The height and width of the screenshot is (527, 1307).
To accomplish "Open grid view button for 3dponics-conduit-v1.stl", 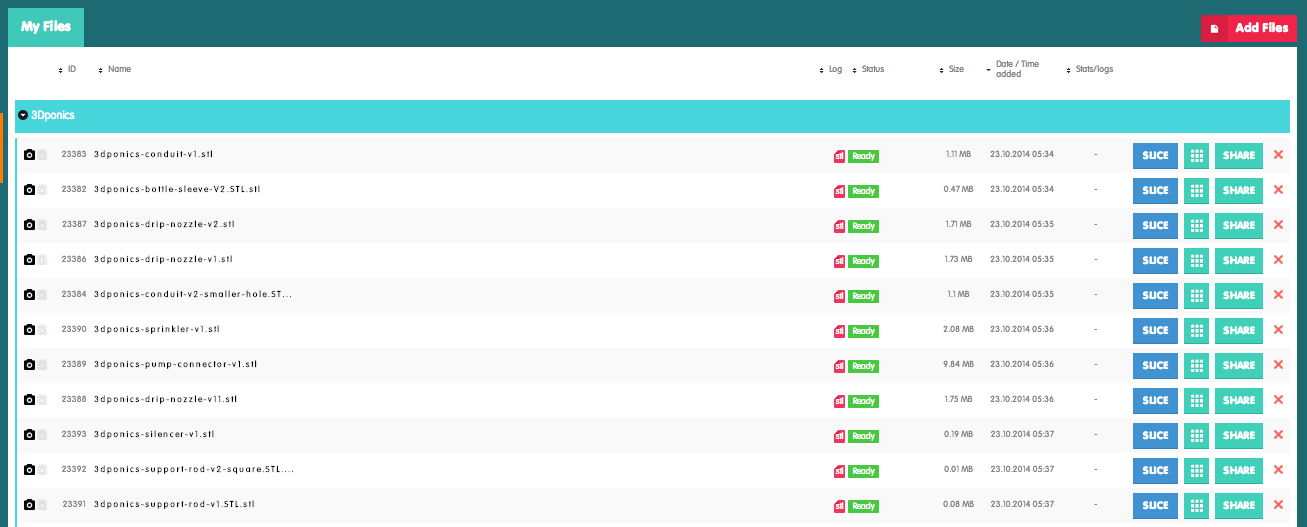I will click(1196, 156).
